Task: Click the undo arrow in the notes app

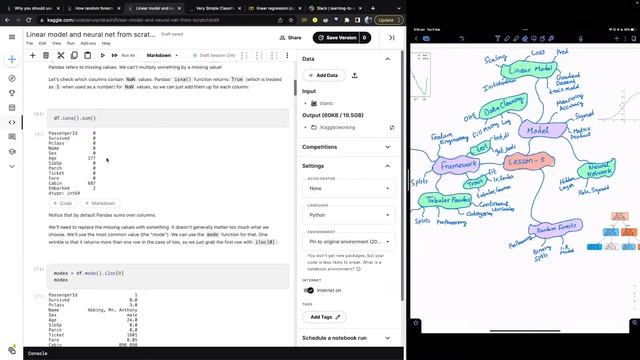Action: [462, 38]
